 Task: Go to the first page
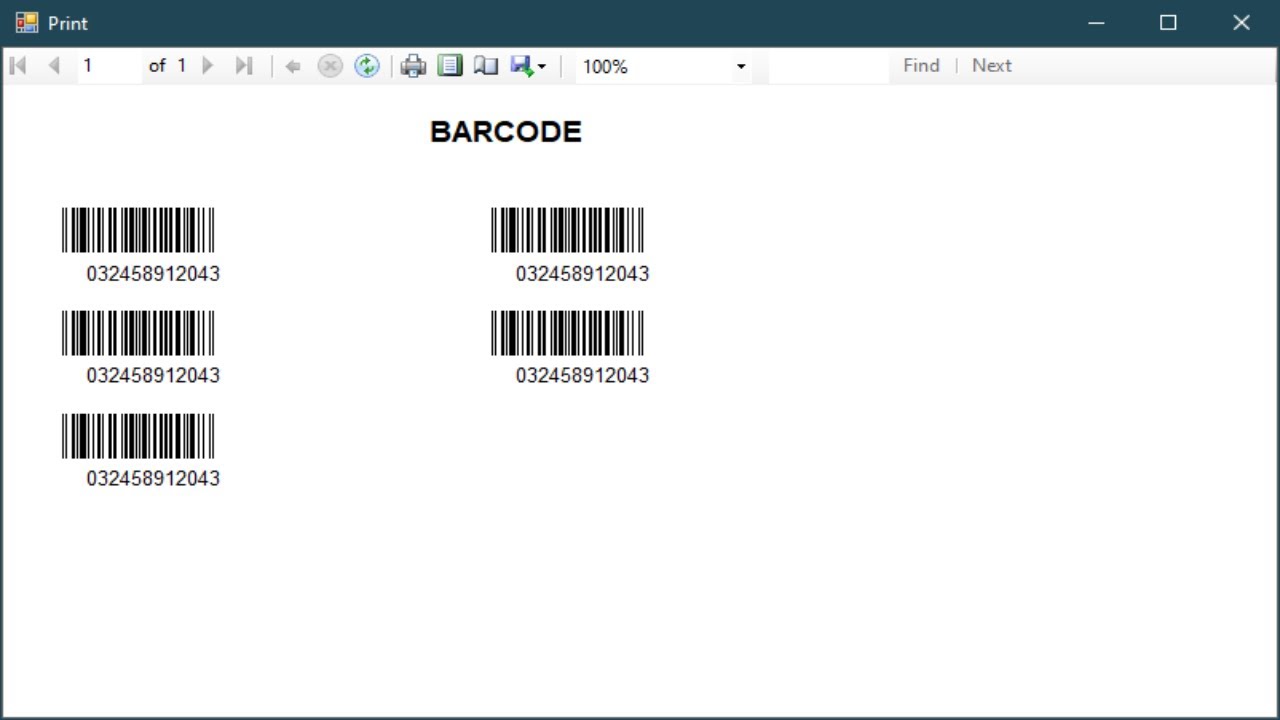[18, 66]
